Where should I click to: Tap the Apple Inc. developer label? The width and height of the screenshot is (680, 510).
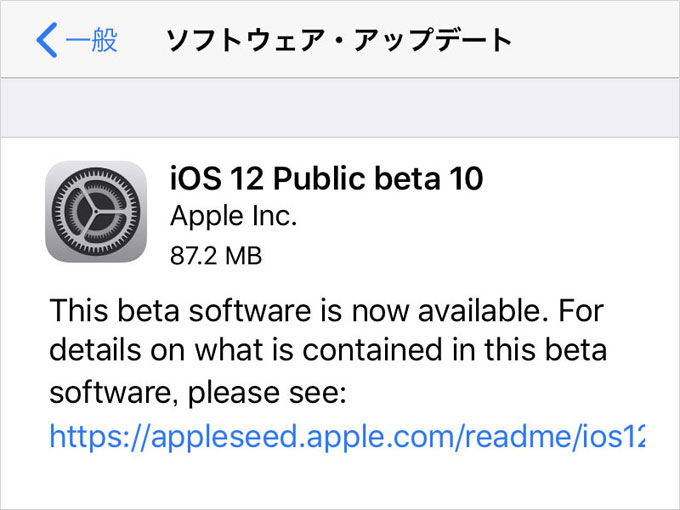pos(233,216)
